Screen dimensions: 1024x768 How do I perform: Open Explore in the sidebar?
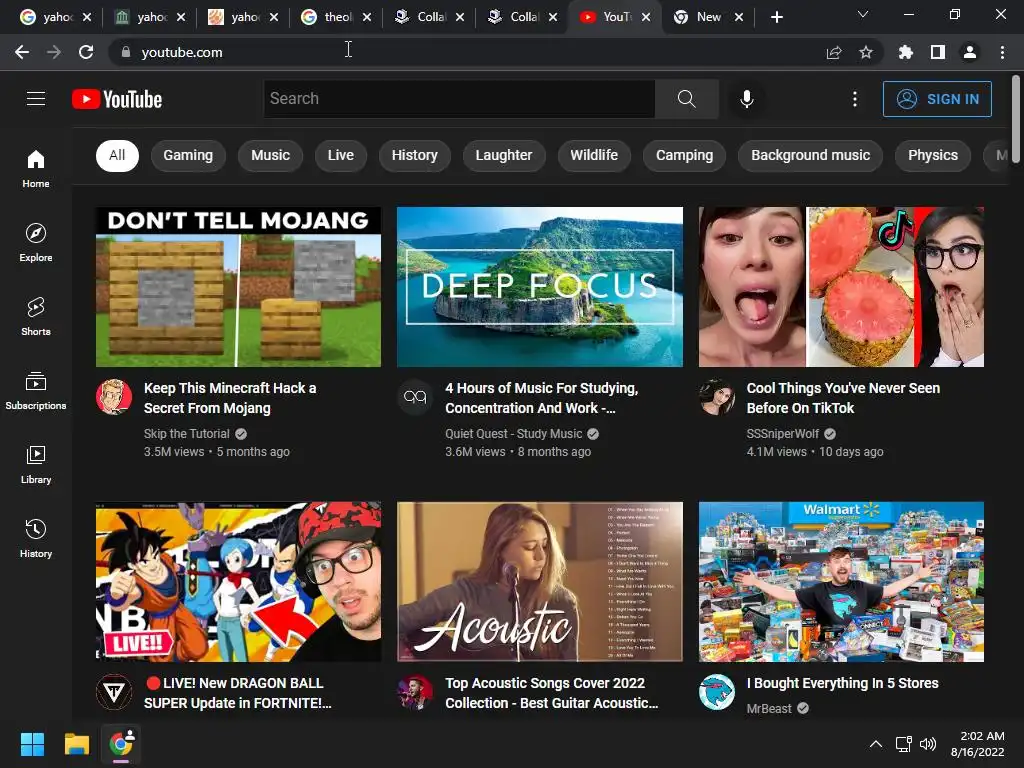point(36,242)
